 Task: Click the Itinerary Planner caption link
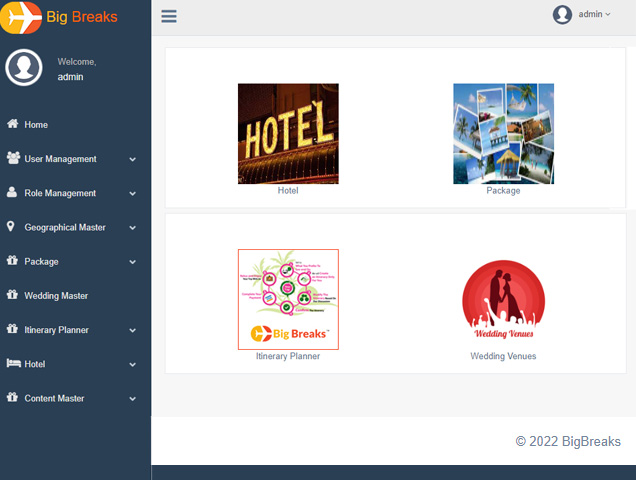[288, 356]
